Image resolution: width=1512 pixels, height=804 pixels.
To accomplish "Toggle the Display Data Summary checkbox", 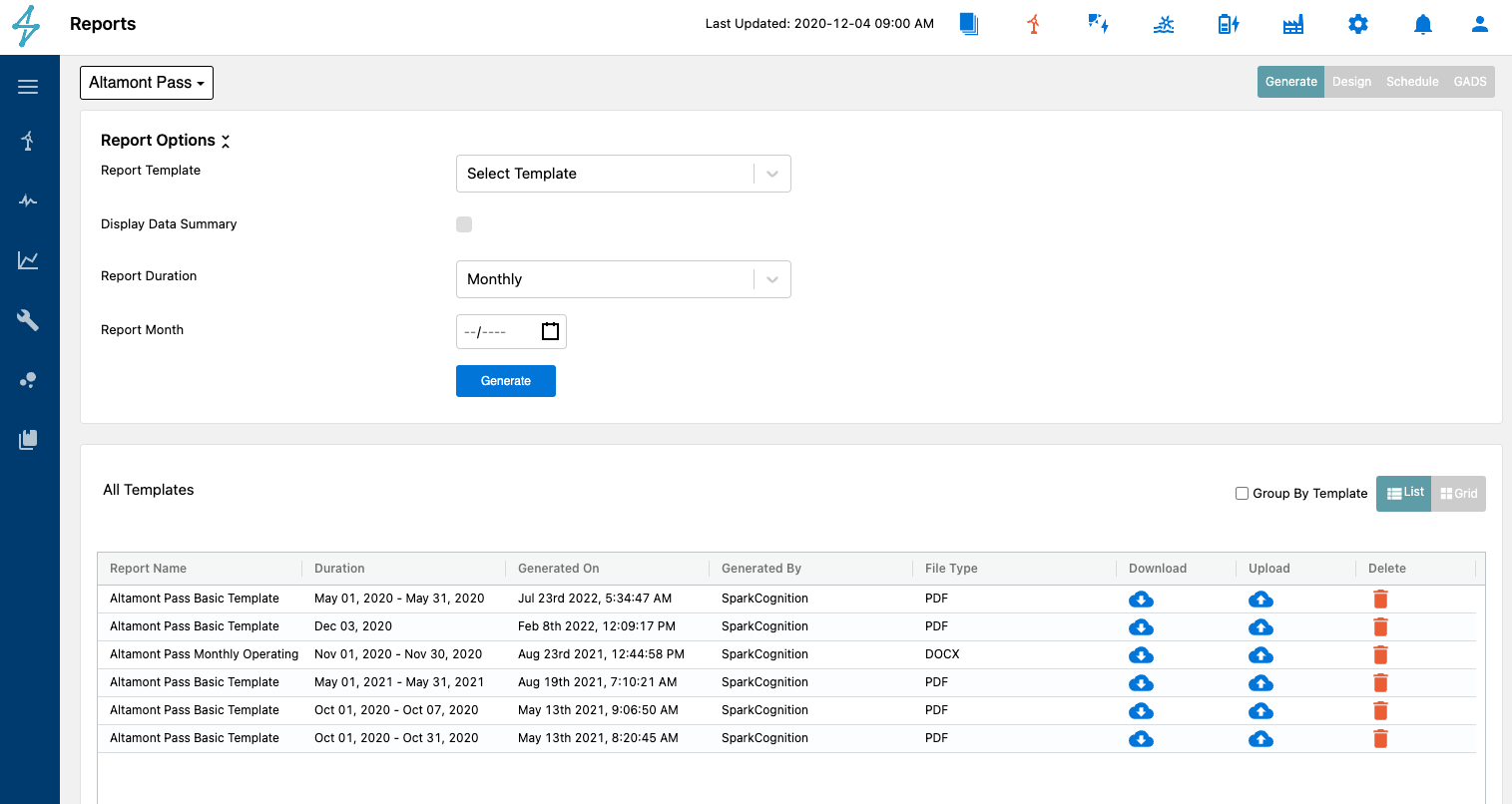I will click(464, 224).
